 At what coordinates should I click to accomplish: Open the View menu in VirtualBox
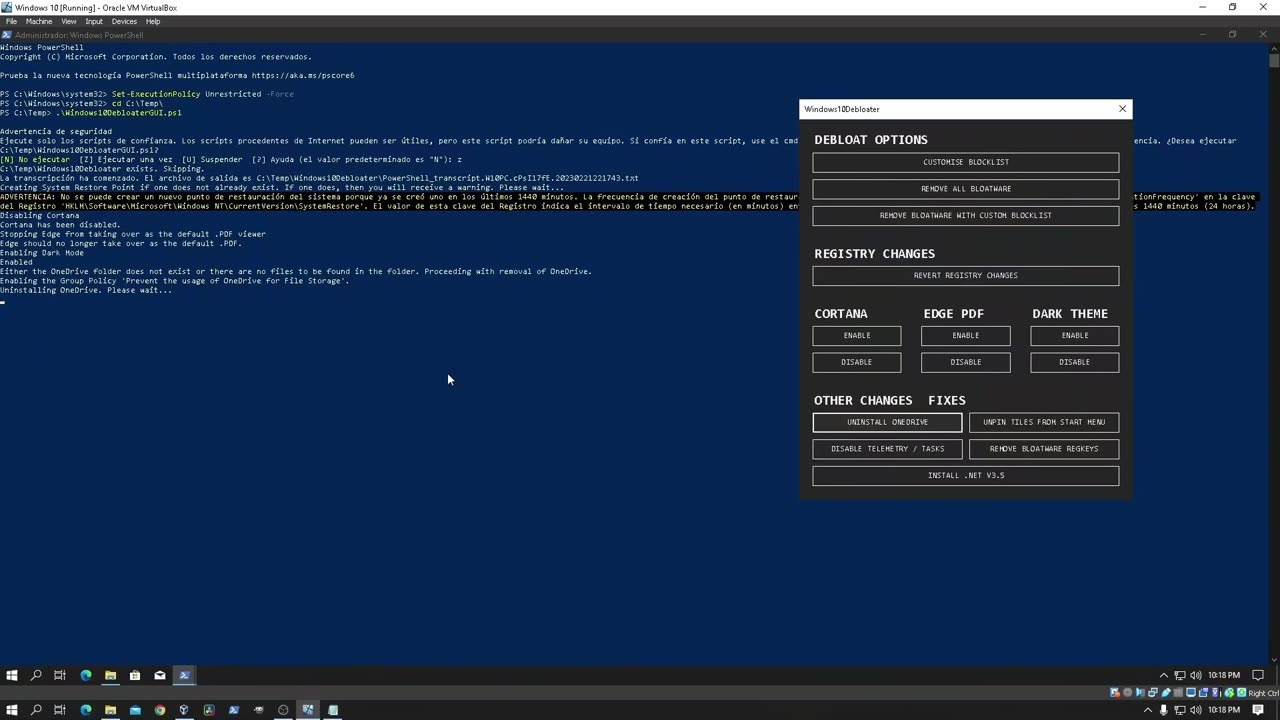(x=68, y=21)
